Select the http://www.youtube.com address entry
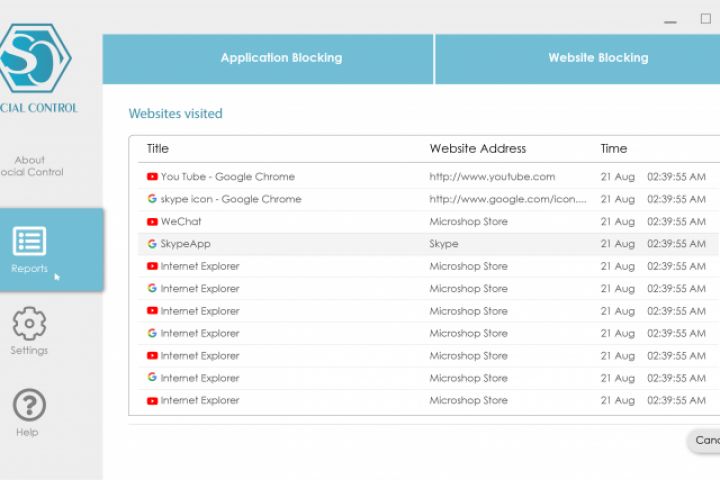This screenshot has width=720, height=480. [491, 177]
